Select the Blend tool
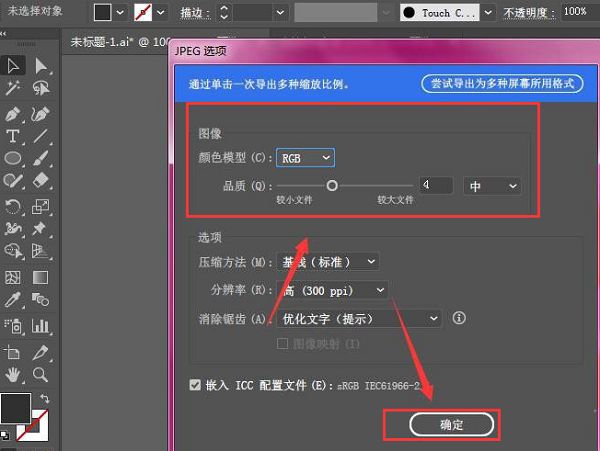The height and width of the screenshot is (451, 600). click(41, 300)
